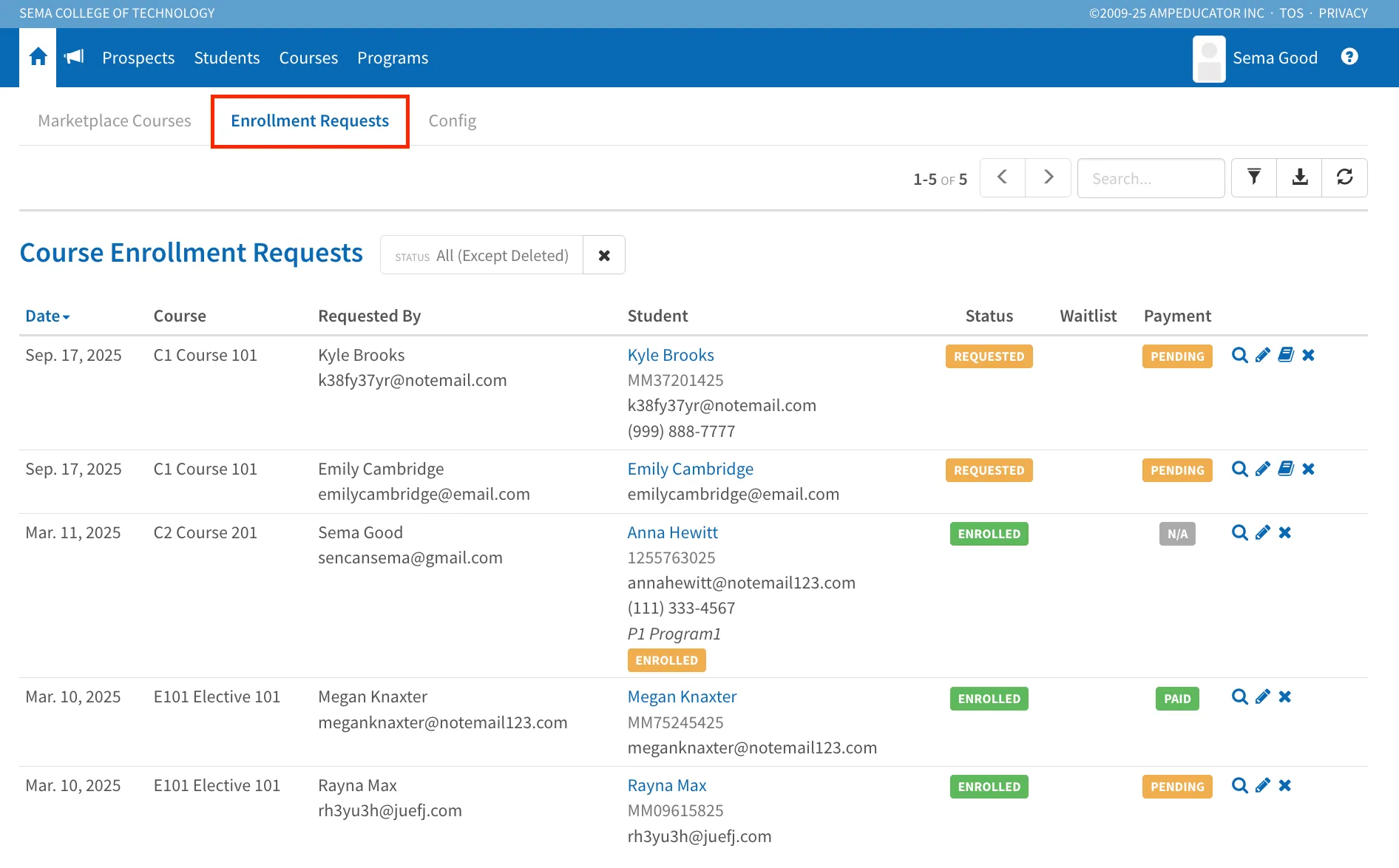
Task: Edit Rayna Max enrollment request
Action: pos(1263,786)
